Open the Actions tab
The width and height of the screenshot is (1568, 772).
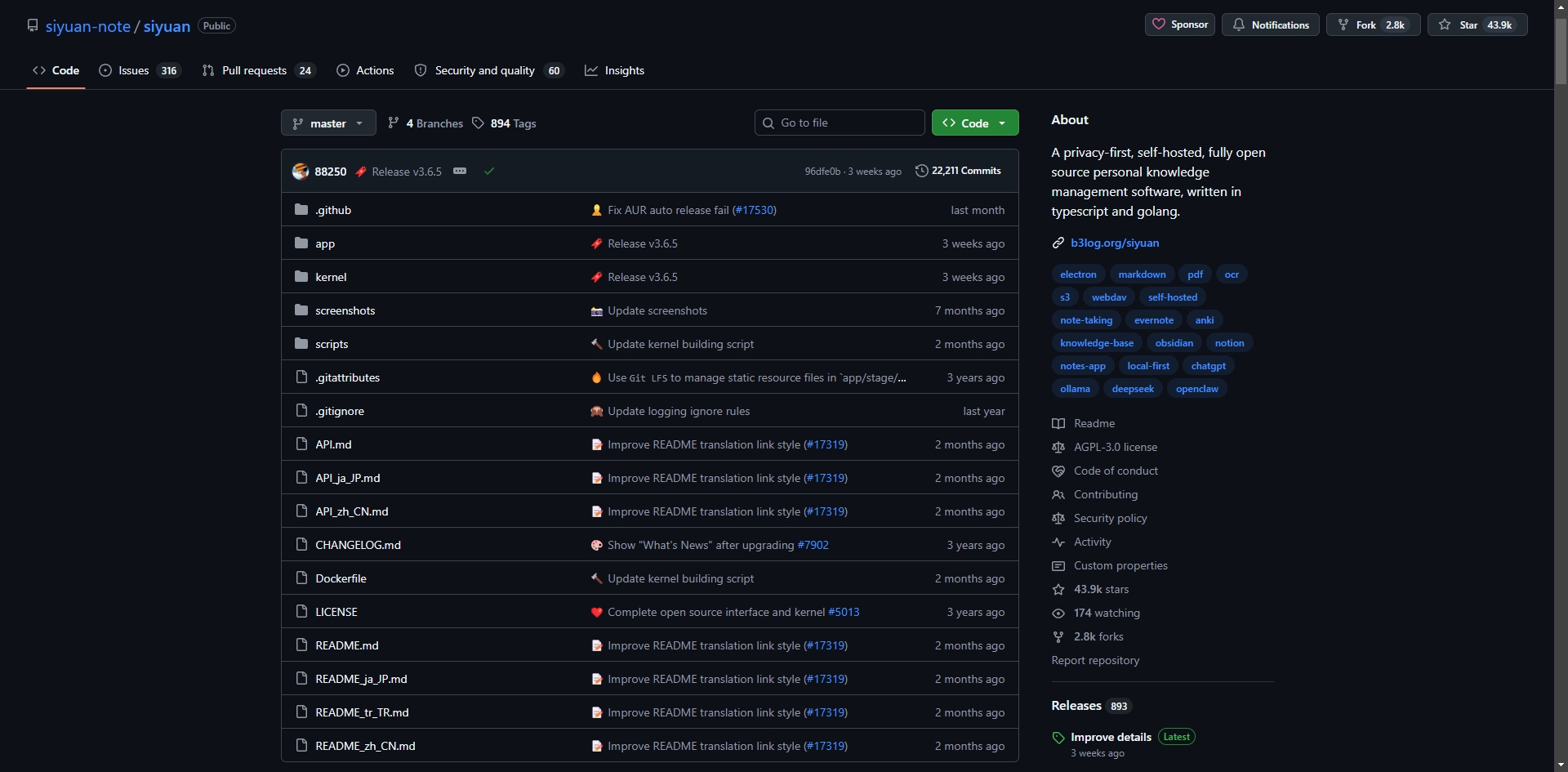365,71
